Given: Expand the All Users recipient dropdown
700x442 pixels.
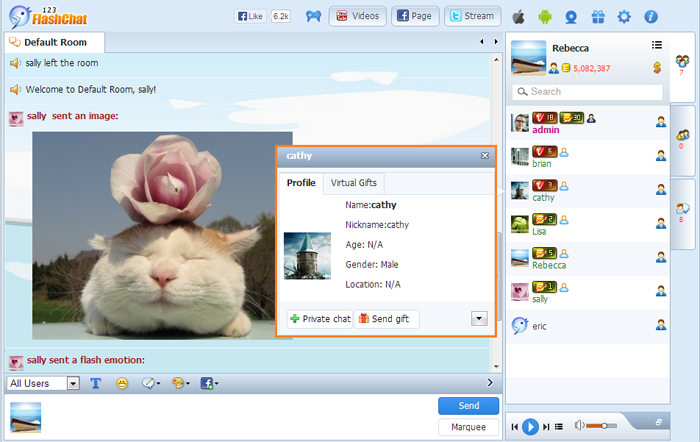Looking at the screenshot, I should click(x=73, y=383).
